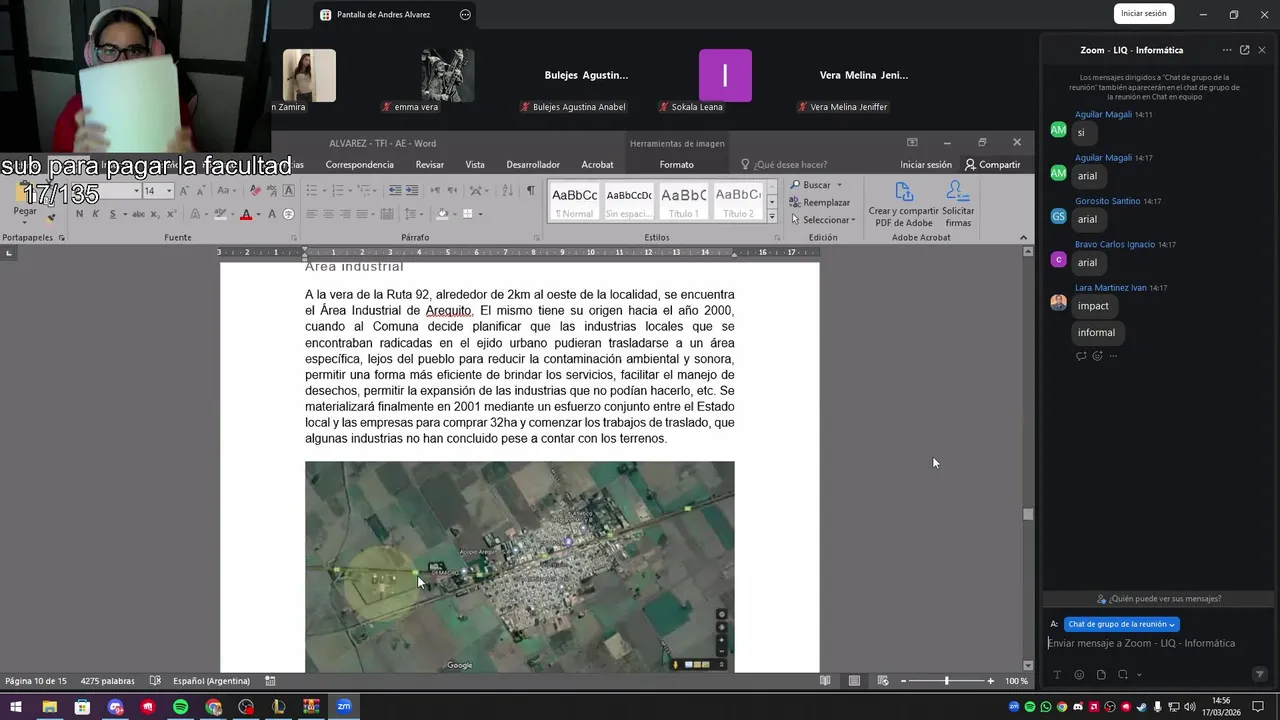Viewport: 1280px width, 720px height.
Task: Toggle italic (K) formatting in Word
Action: tap(95, 214)
